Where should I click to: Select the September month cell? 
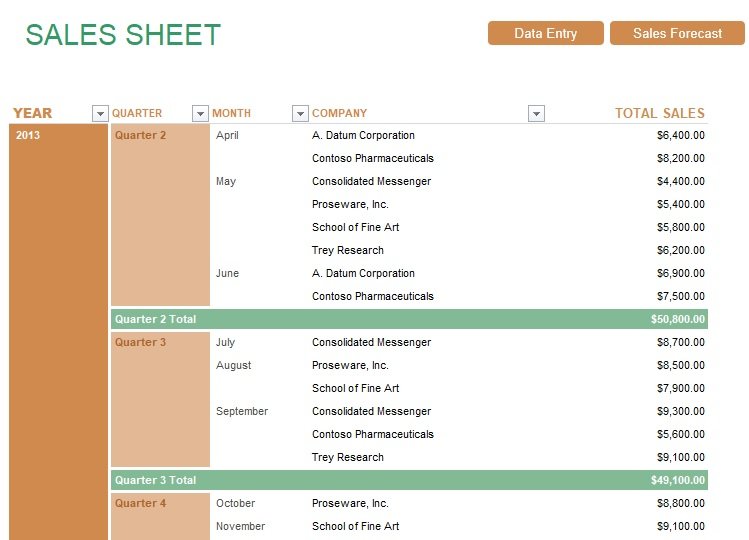(x=242, y=411)
